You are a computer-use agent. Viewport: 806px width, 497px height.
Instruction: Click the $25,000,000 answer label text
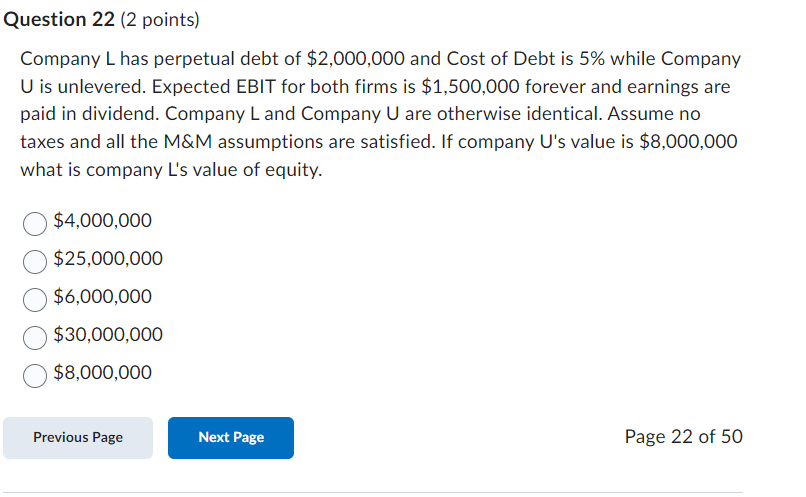pyautogui.click(x=107, y=259)
